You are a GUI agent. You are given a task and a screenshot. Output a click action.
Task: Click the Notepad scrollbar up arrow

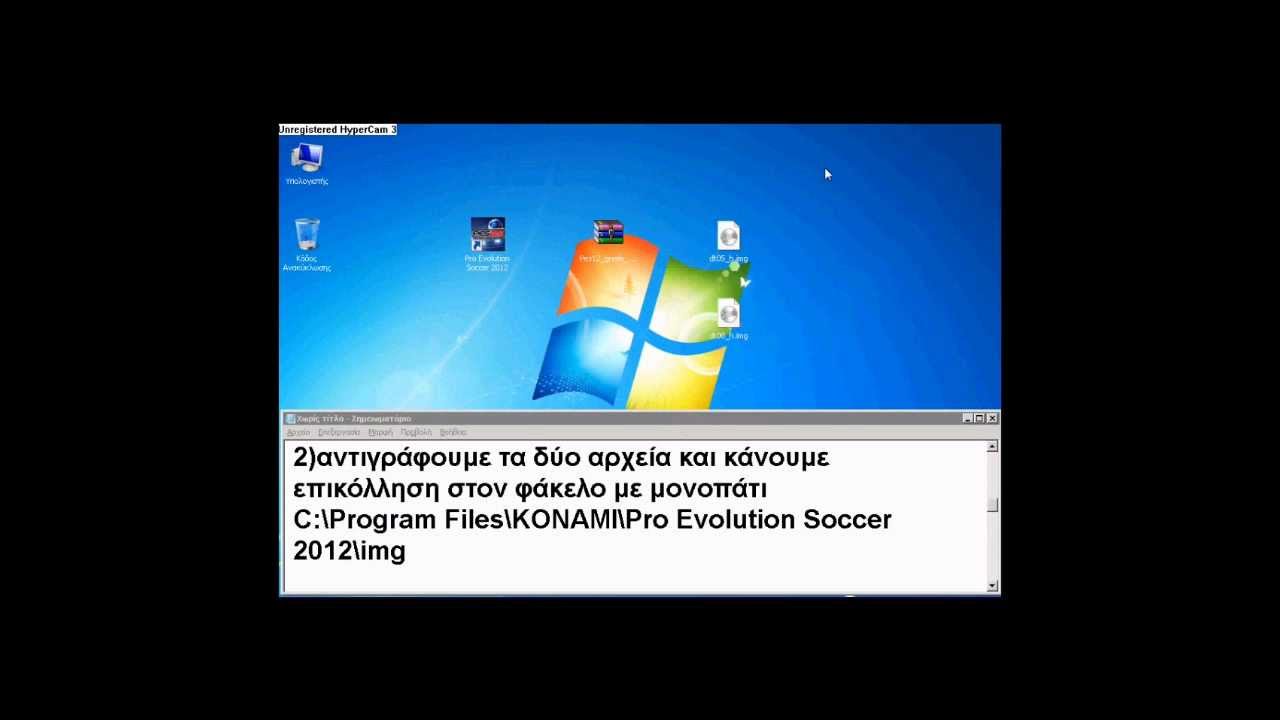pyautogui.click(x=992, y=447)
